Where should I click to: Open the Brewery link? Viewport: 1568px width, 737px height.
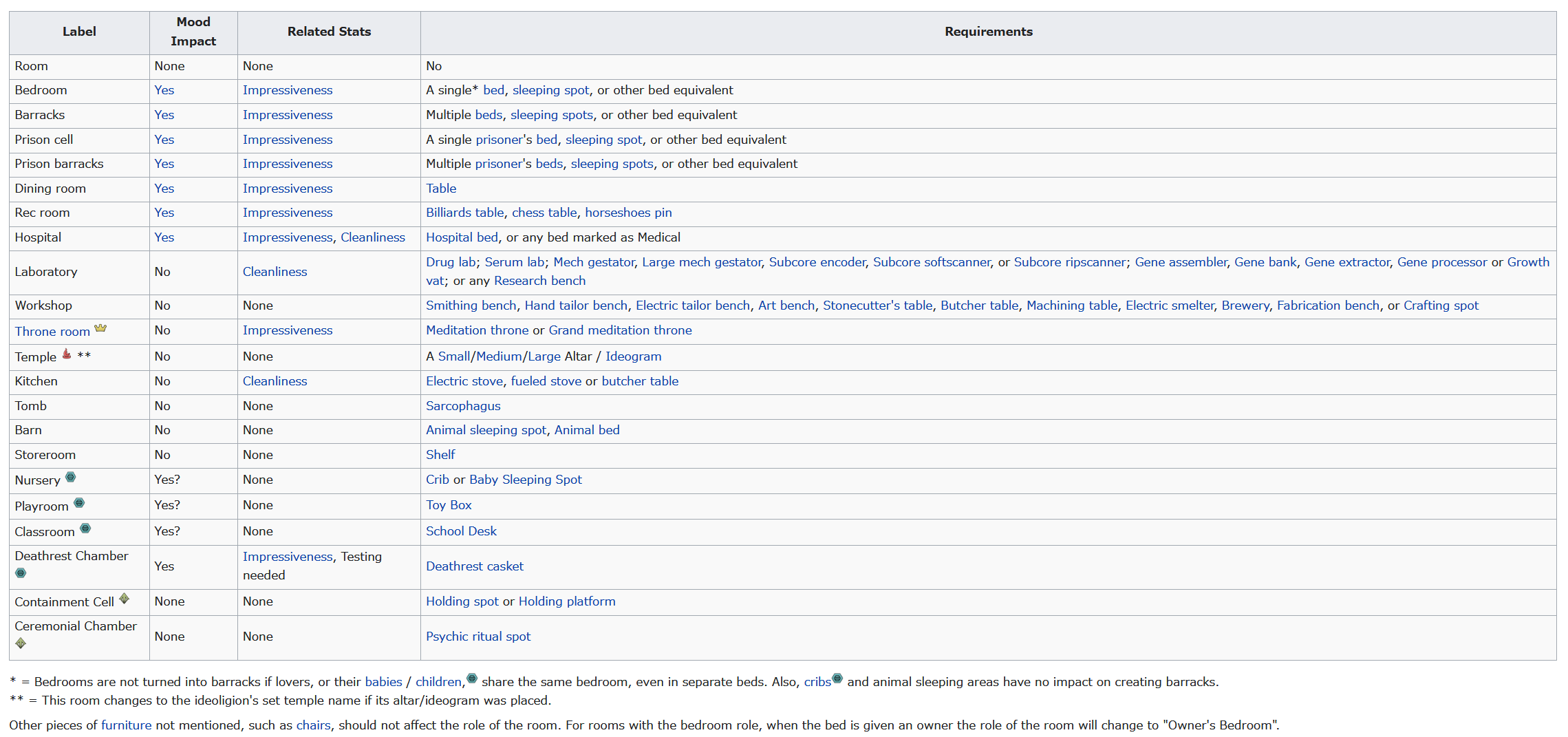[1245, 306]
